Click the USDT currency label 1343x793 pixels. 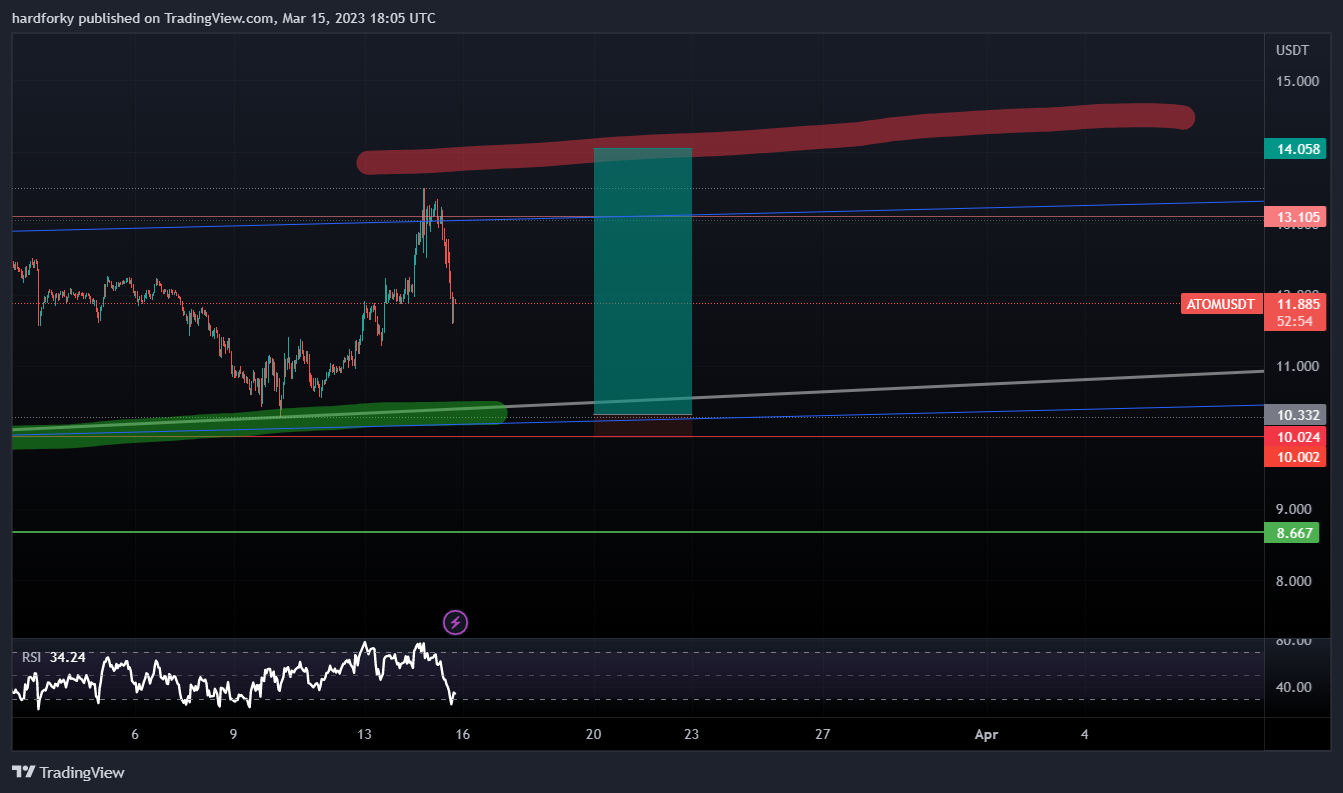coord(1292,50)
